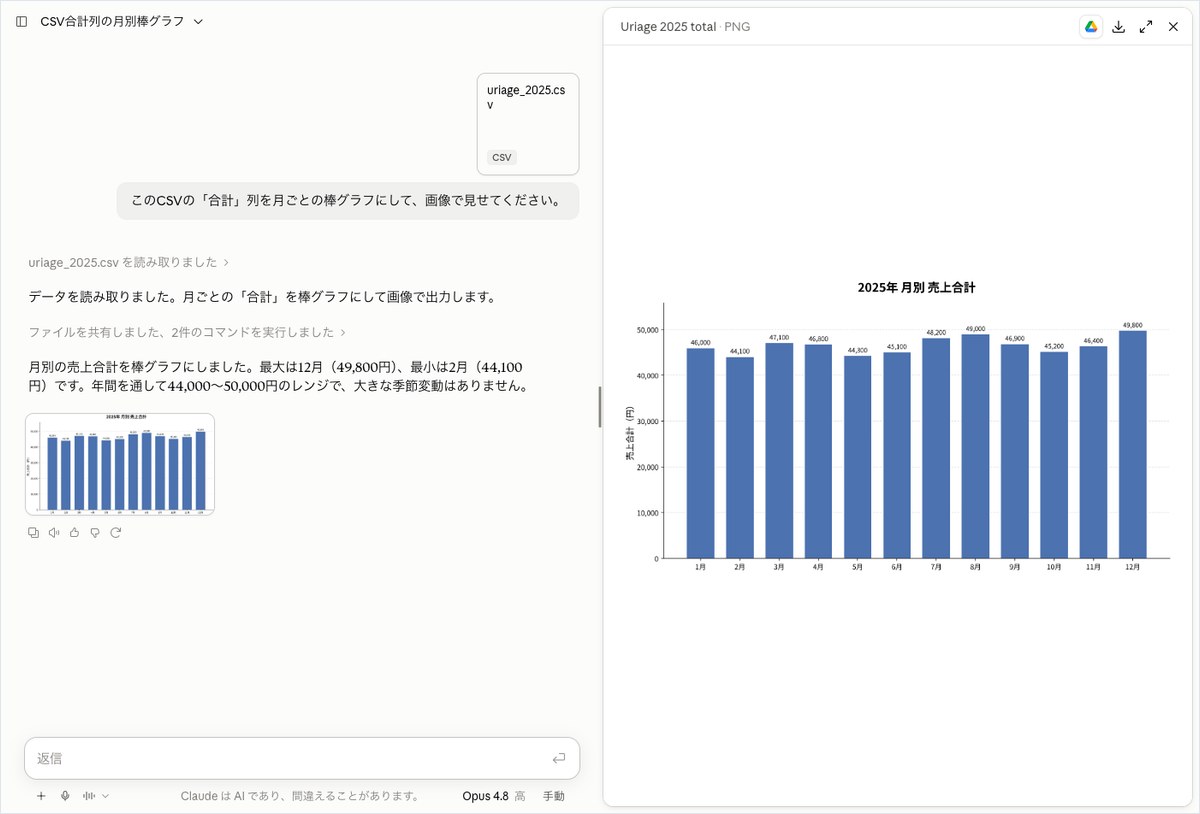Add an attachment with the plus icon
This screenshot has width=1200, height=814.
tap(41, 796)
